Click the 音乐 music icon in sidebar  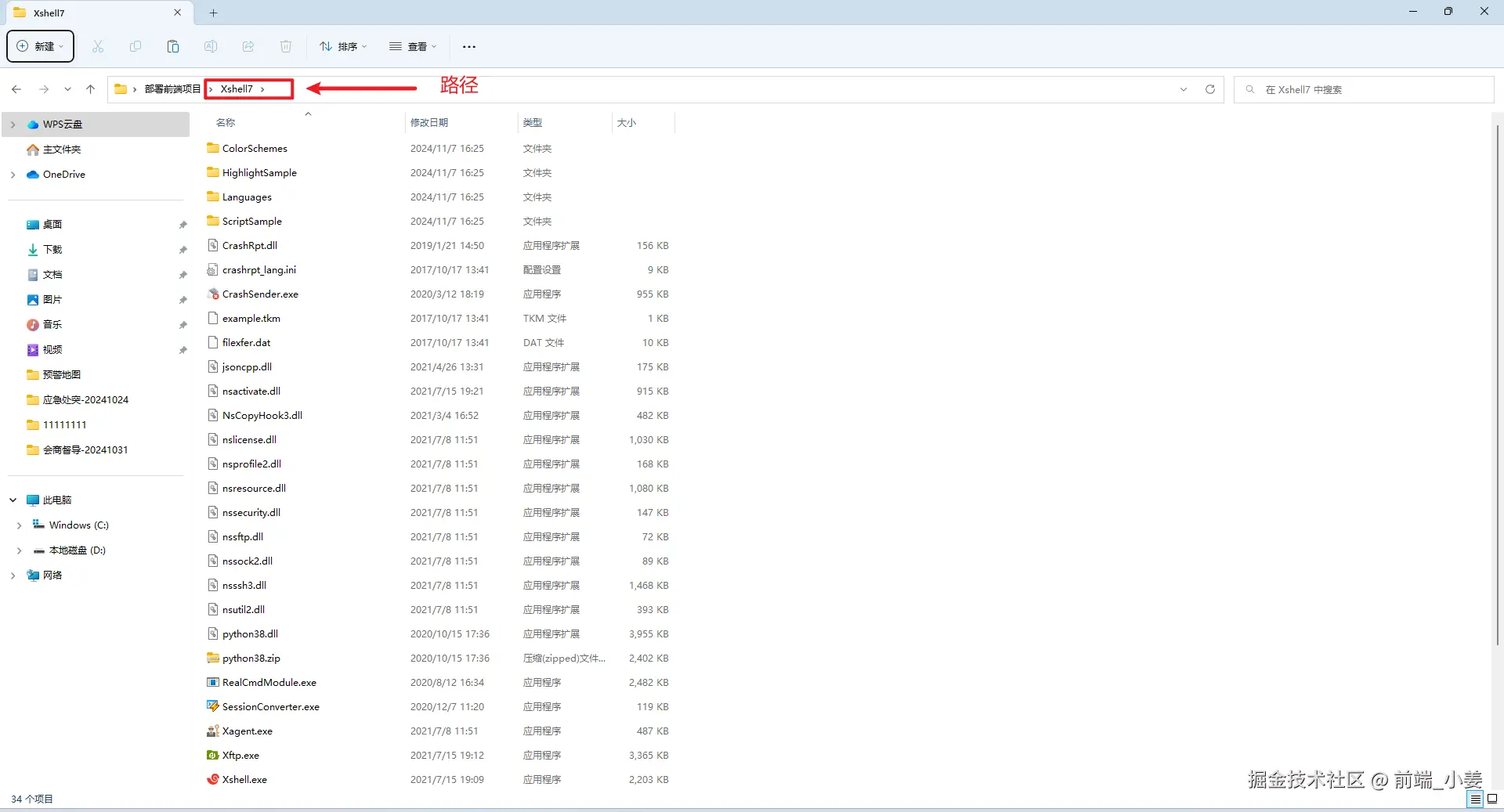click(33, 324)
